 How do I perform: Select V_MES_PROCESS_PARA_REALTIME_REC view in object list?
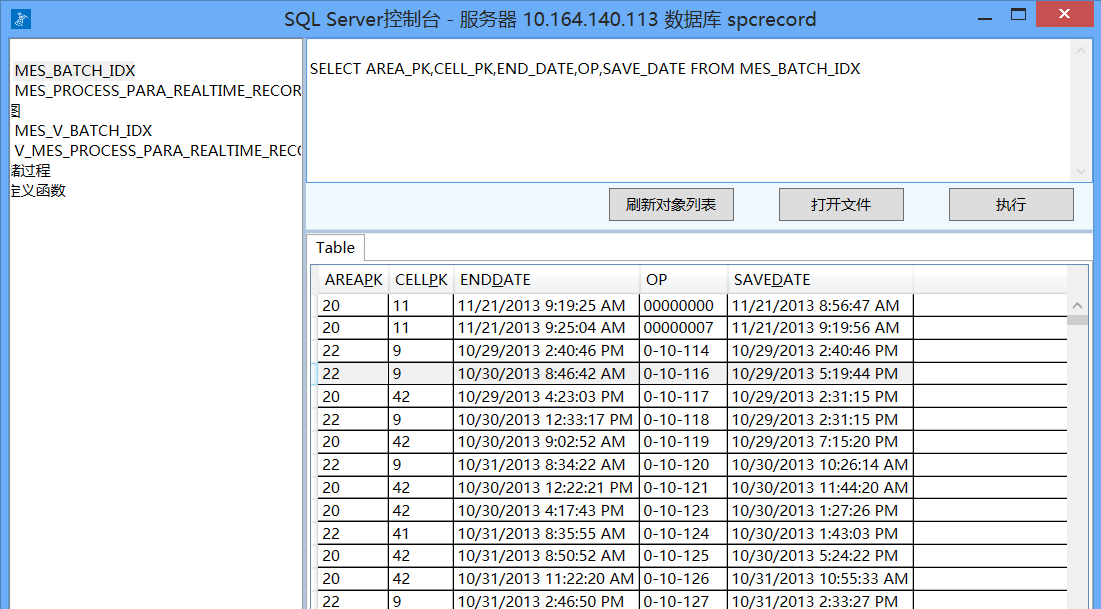[x=158, y=151]
